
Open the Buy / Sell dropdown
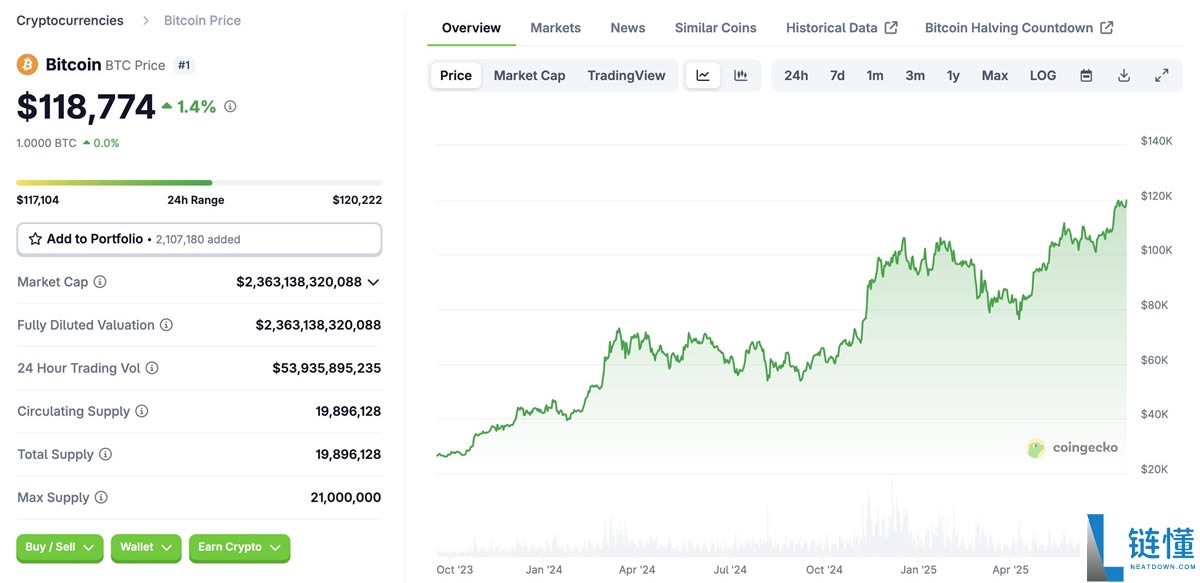click(x=59, y=547)
